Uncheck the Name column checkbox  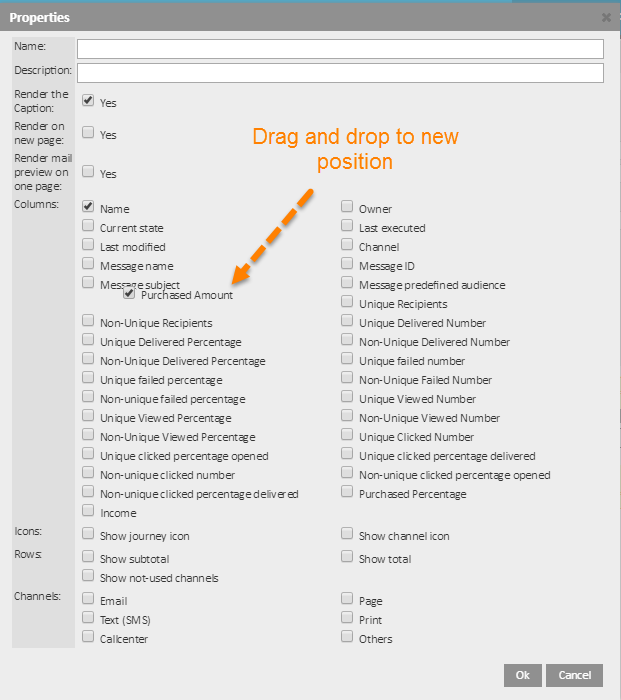click(x=88, y=207)
